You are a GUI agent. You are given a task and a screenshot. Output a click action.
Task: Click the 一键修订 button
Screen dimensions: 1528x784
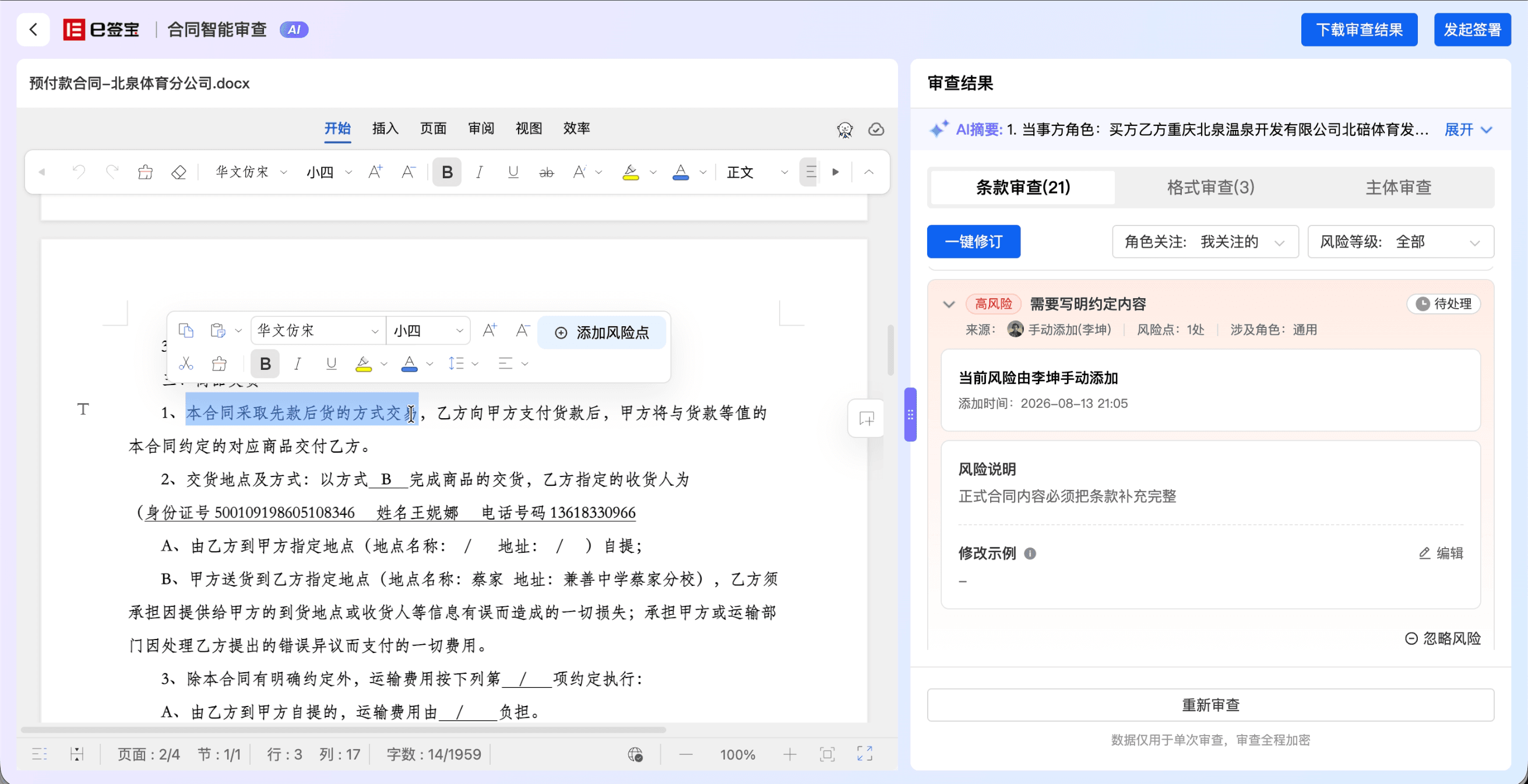(973, 241)
